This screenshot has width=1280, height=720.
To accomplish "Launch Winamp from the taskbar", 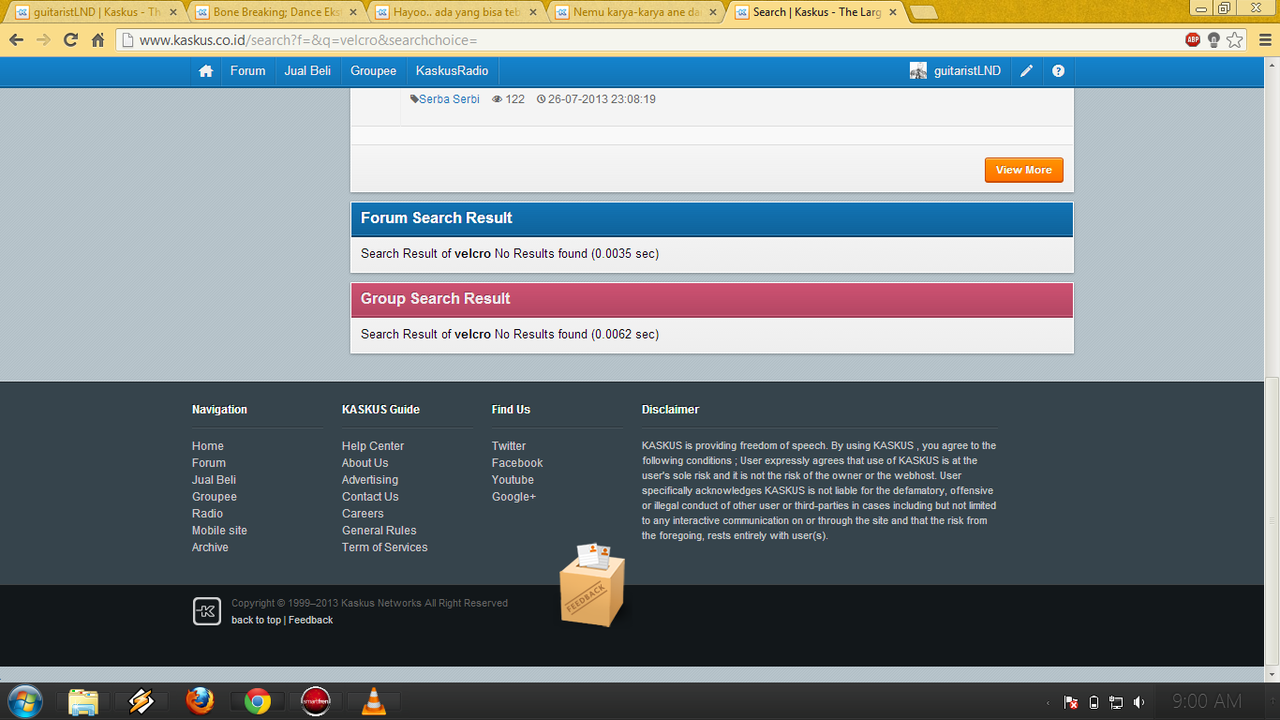I will tap(141, 702).
